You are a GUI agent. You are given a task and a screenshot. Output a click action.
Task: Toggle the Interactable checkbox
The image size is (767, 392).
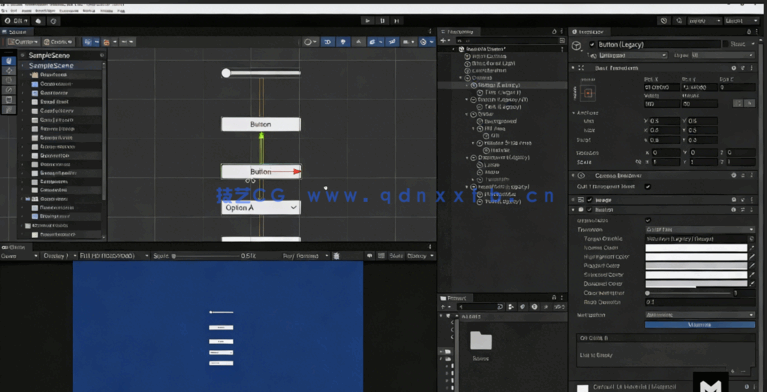pyautogui.click(x=648, y=220)
